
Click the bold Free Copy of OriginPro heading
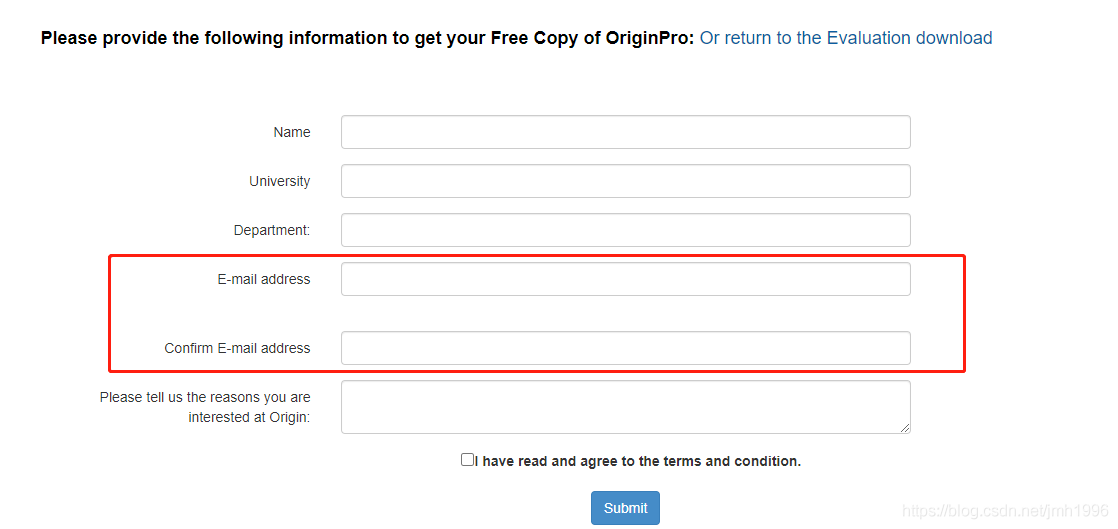tap(367, 38)
